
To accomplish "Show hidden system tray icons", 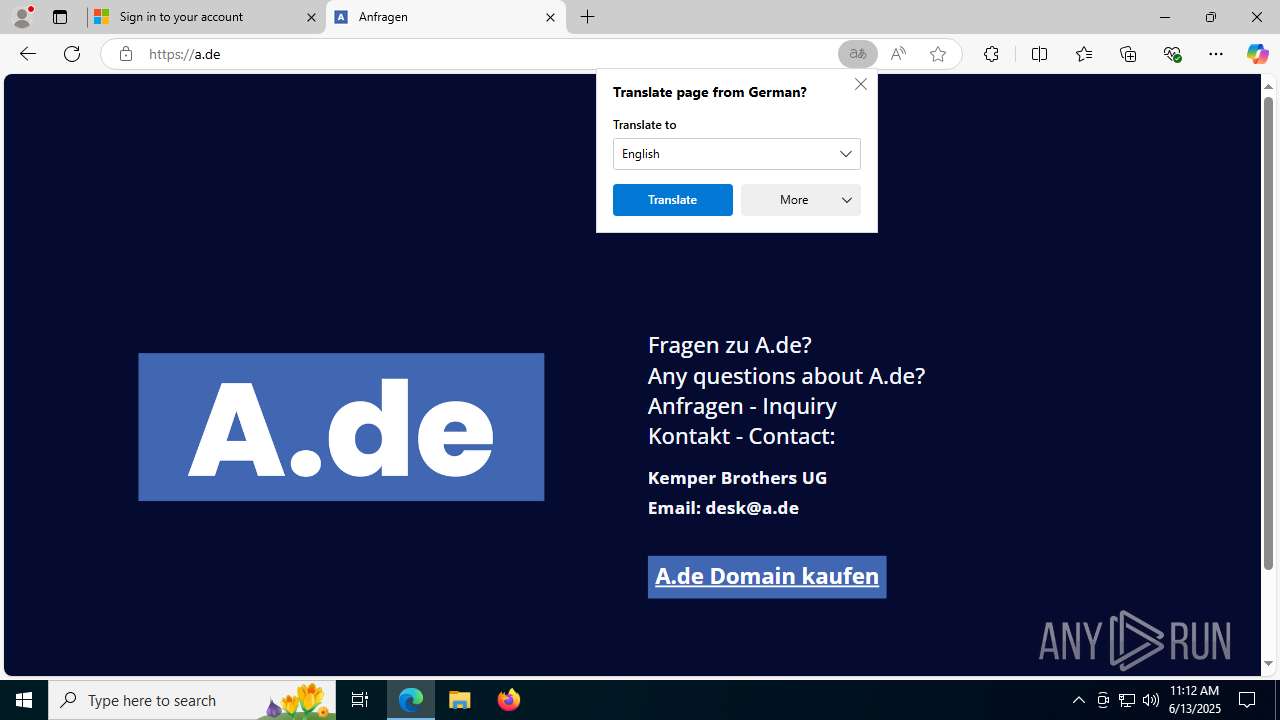I will [x=1078, y=700].
